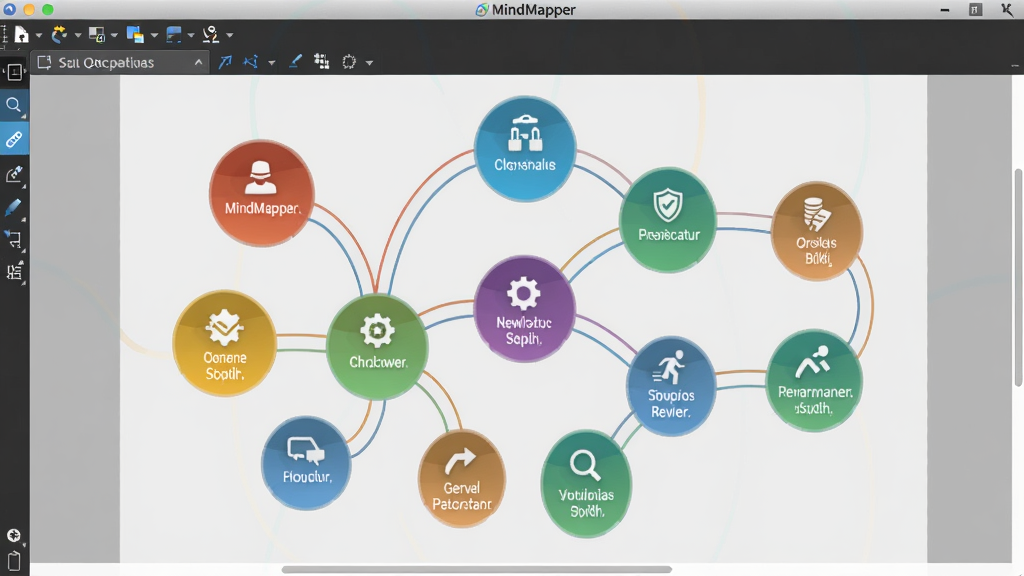The height and width of the screenshot is (576, 1024).
Task: Select the blue Floudur chat node
Action: point(306,463)
